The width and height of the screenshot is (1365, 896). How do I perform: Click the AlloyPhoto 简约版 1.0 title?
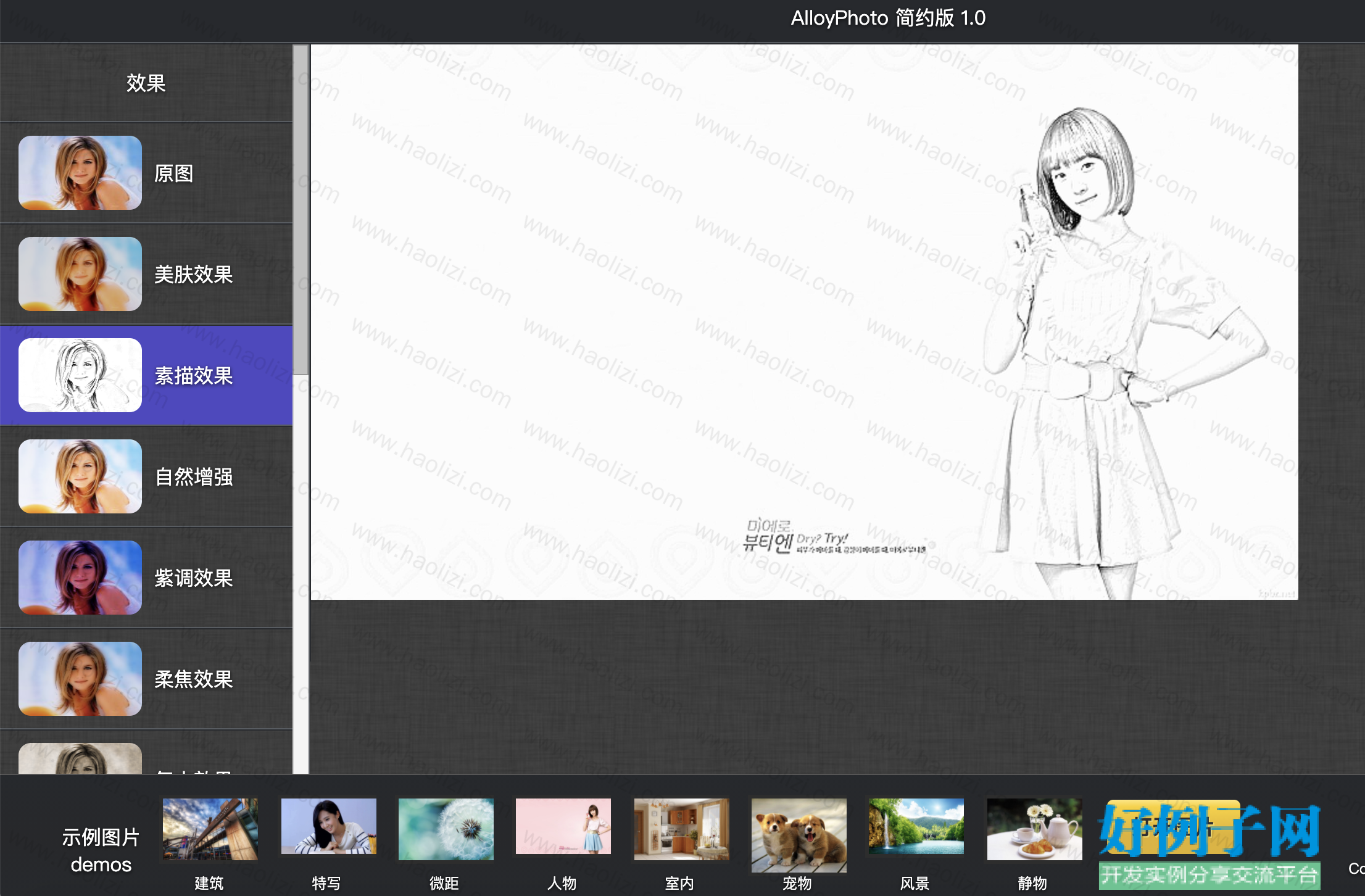pos(888,18)
